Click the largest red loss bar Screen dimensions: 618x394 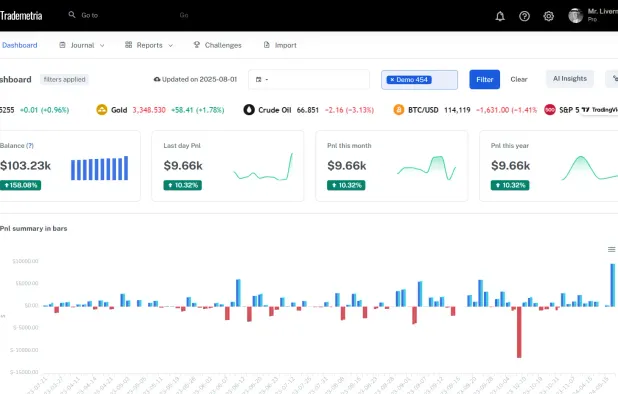tap(519, 332)
